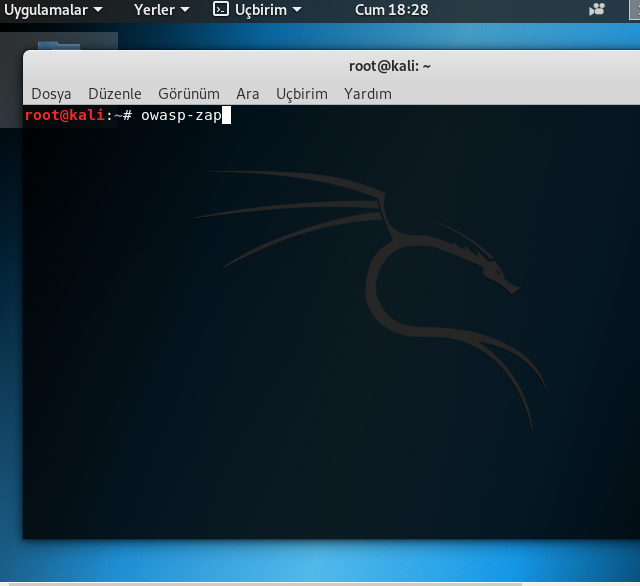Open the Uçbirim menu in the terminal menubar
Screen dimensions: 640x586
coord(302,94)
